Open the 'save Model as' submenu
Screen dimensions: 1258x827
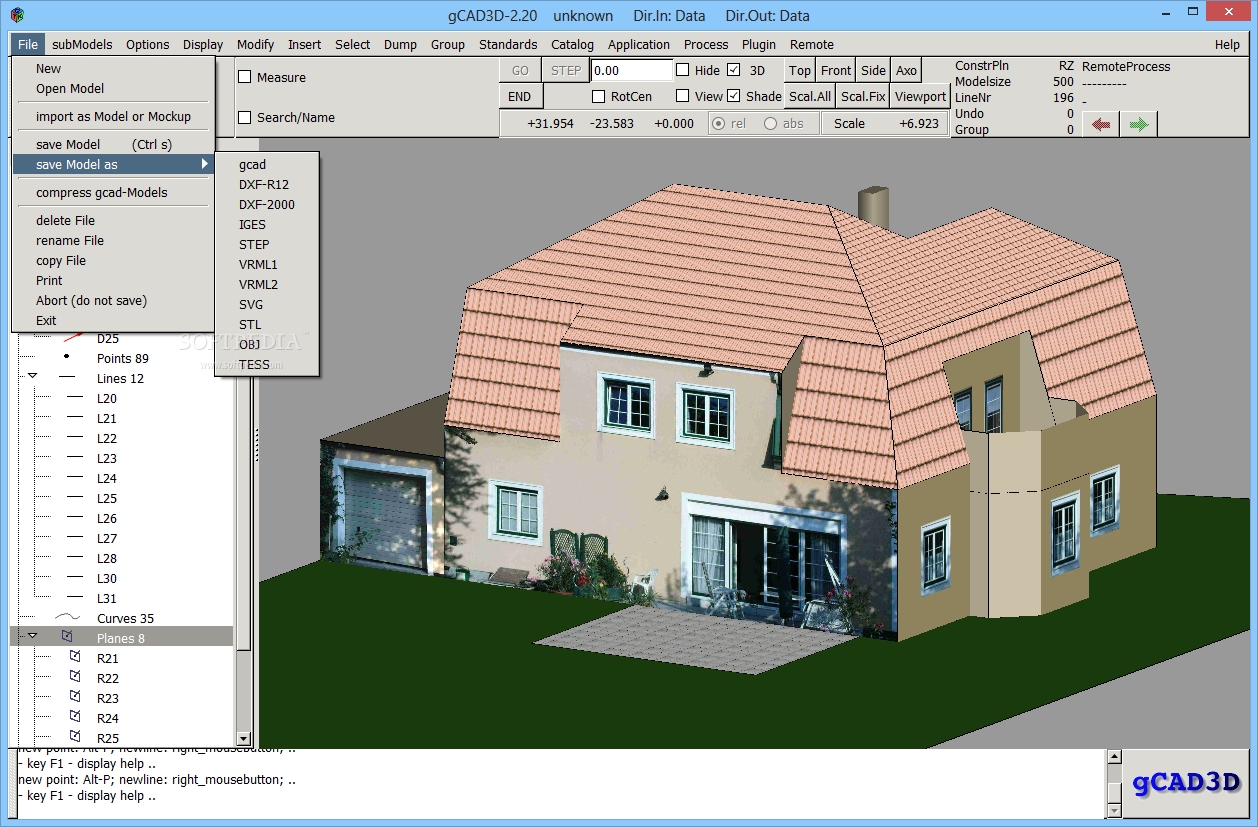click(x=114, y=164)
